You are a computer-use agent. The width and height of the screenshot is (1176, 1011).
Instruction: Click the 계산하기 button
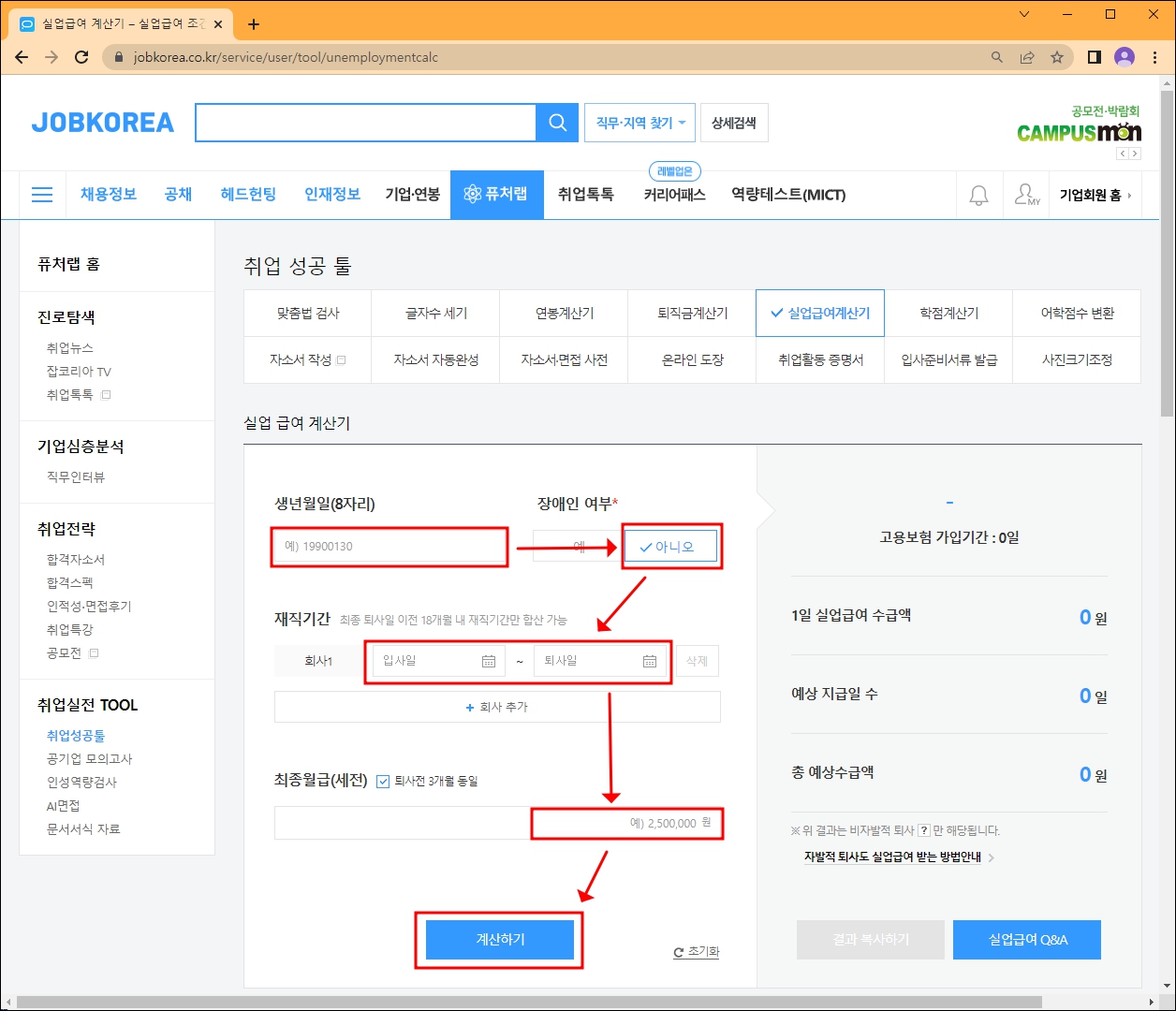coord(500,939)
